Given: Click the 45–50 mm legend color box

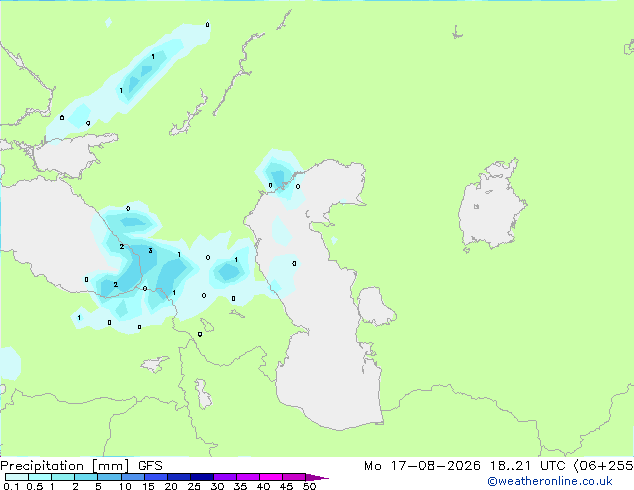Looking at the screenshot, I should 294,477.
